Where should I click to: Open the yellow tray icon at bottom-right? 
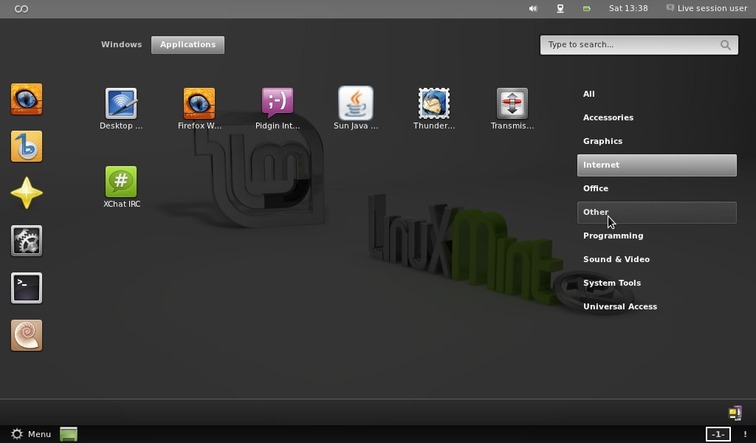735,413
